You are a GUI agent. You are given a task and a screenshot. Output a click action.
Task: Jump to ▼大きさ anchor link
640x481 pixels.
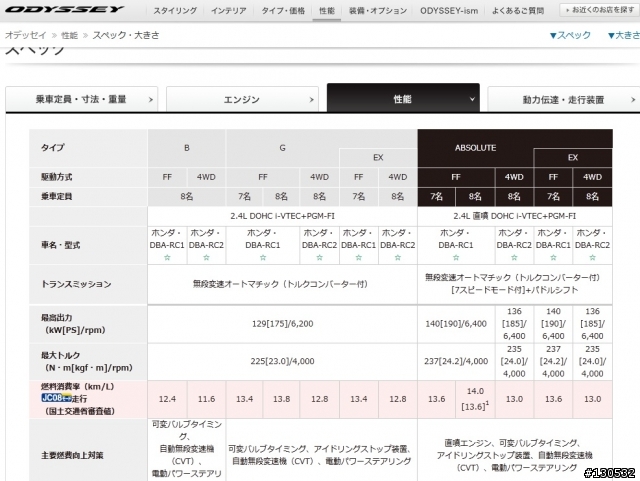(x=624, y=35)
